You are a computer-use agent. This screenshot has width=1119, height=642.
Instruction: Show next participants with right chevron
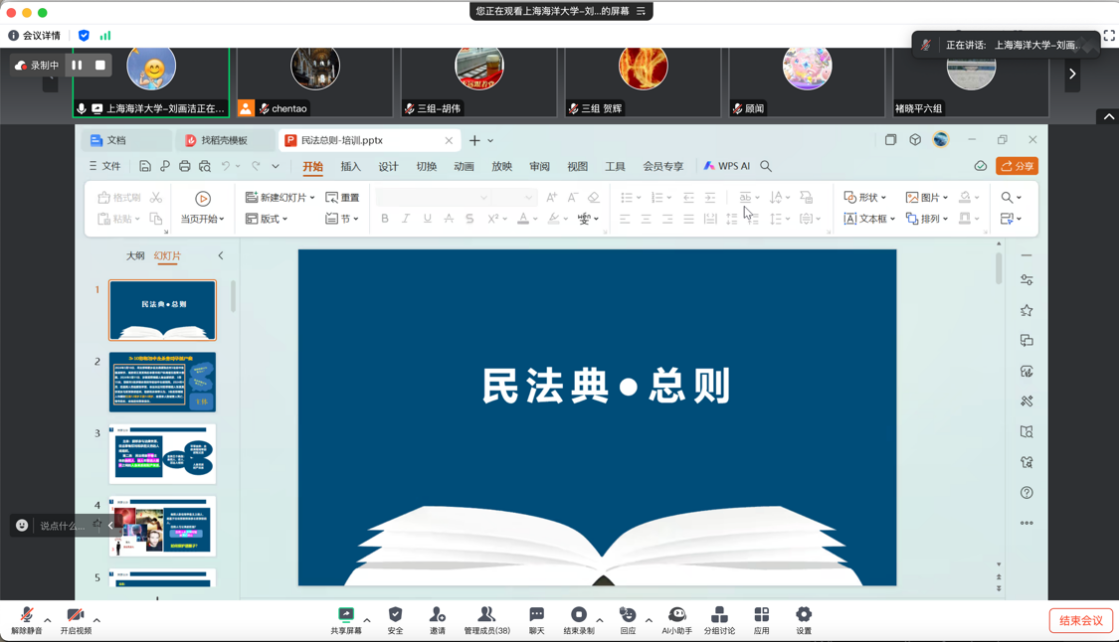(1072, 73)
